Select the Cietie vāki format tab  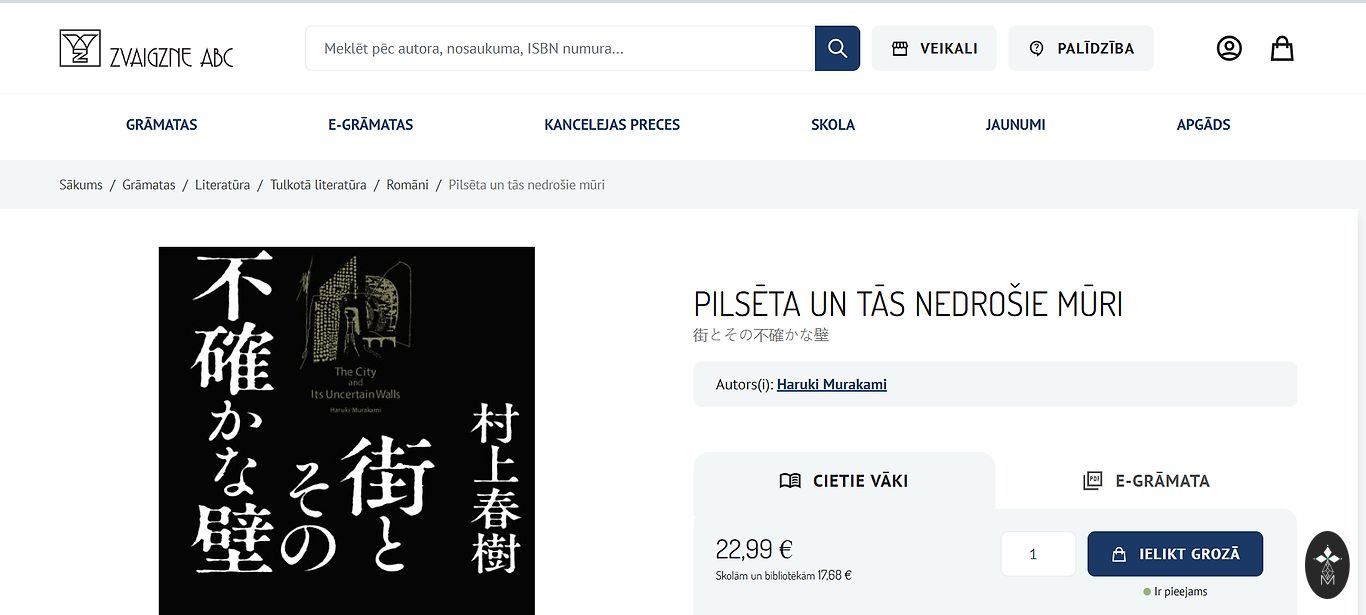tap(844, 481)
